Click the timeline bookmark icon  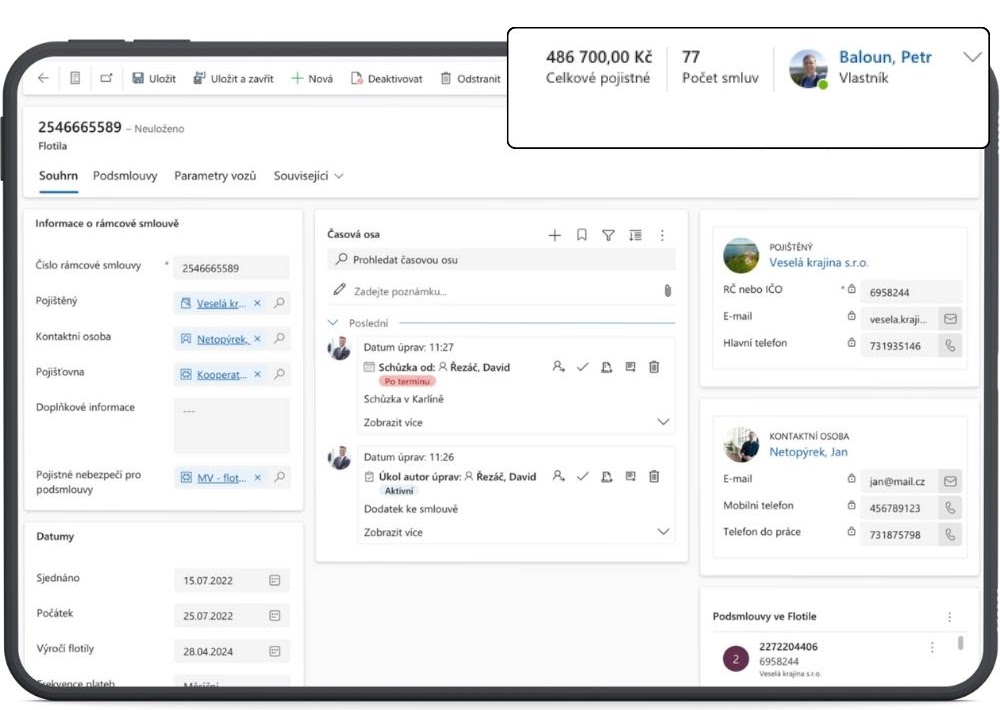tap(581, 235)
